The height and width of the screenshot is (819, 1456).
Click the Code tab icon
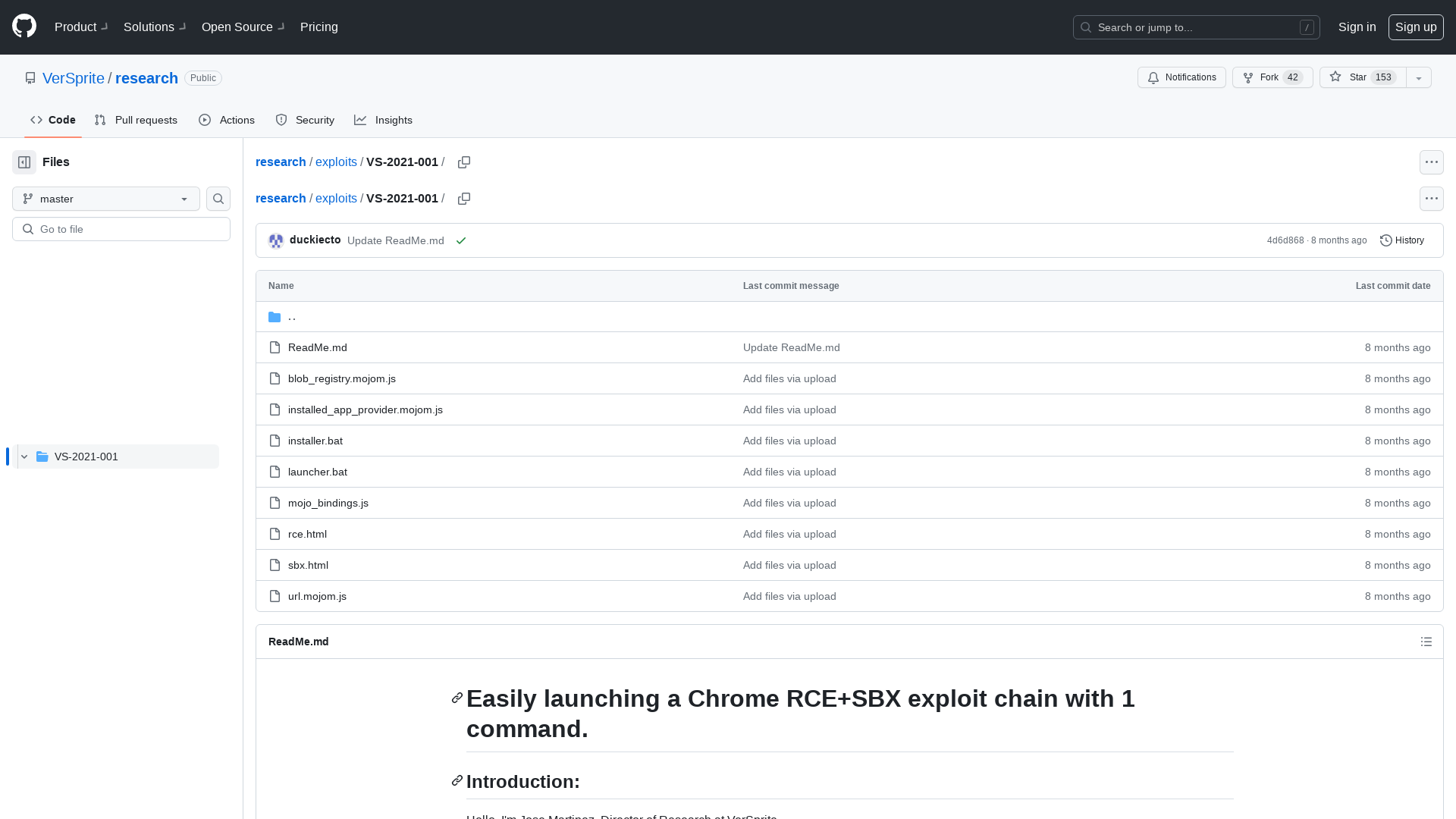[36, 120]
